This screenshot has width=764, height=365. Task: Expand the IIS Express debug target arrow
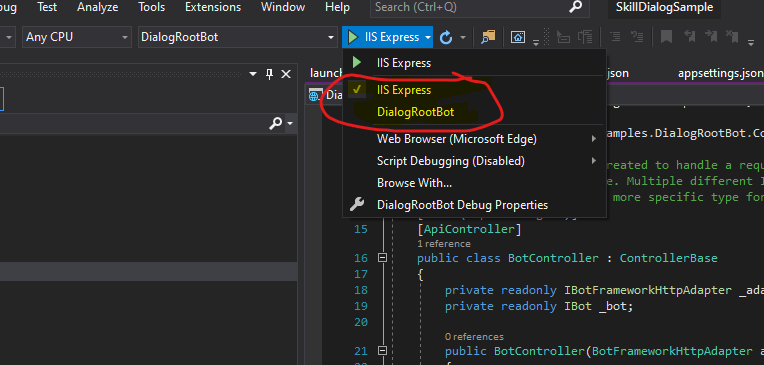pos(427,38)
